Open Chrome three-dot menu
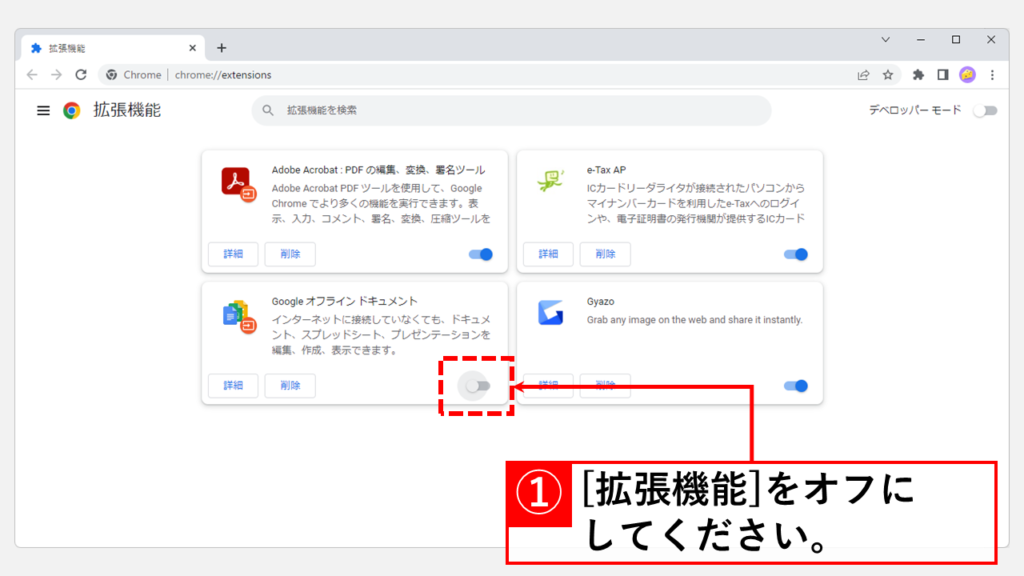 (992, 75)
